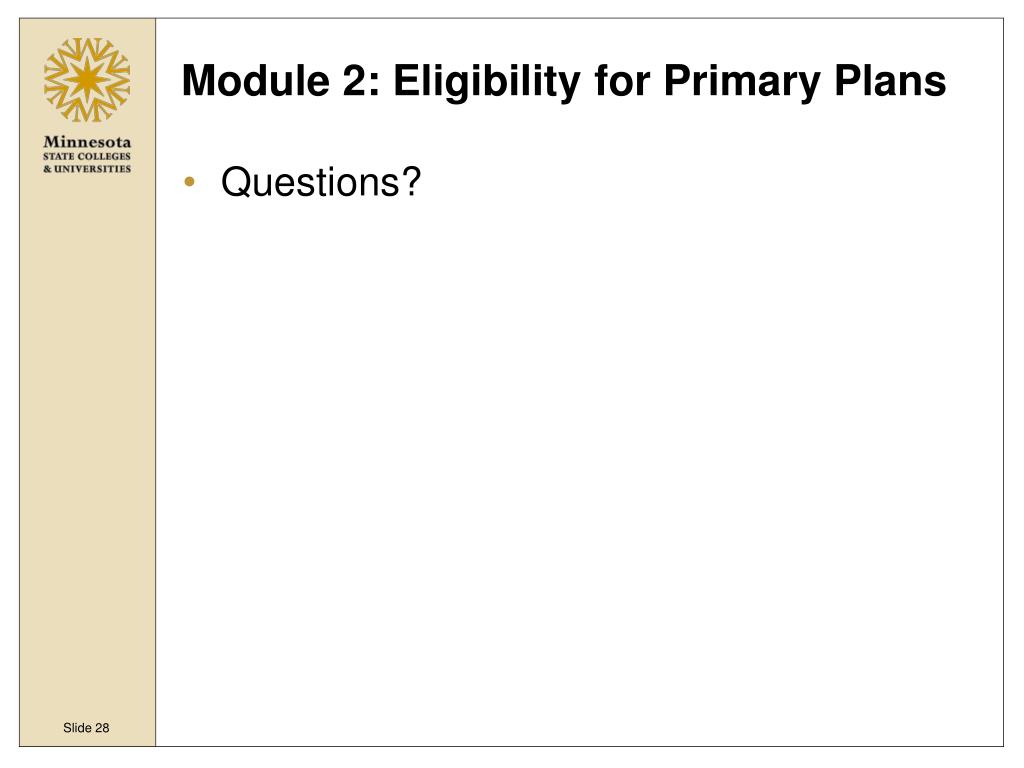Viewport: 1024px width, 768px height.
Task: Select the STATE COLLEGES text line
Action: (x=87, y=157)
